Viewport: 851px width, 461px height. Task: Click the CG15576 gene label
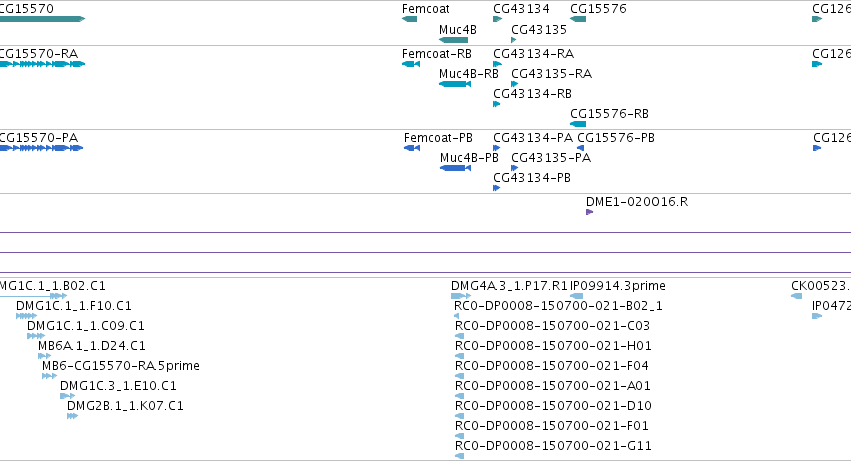(598, 9)
